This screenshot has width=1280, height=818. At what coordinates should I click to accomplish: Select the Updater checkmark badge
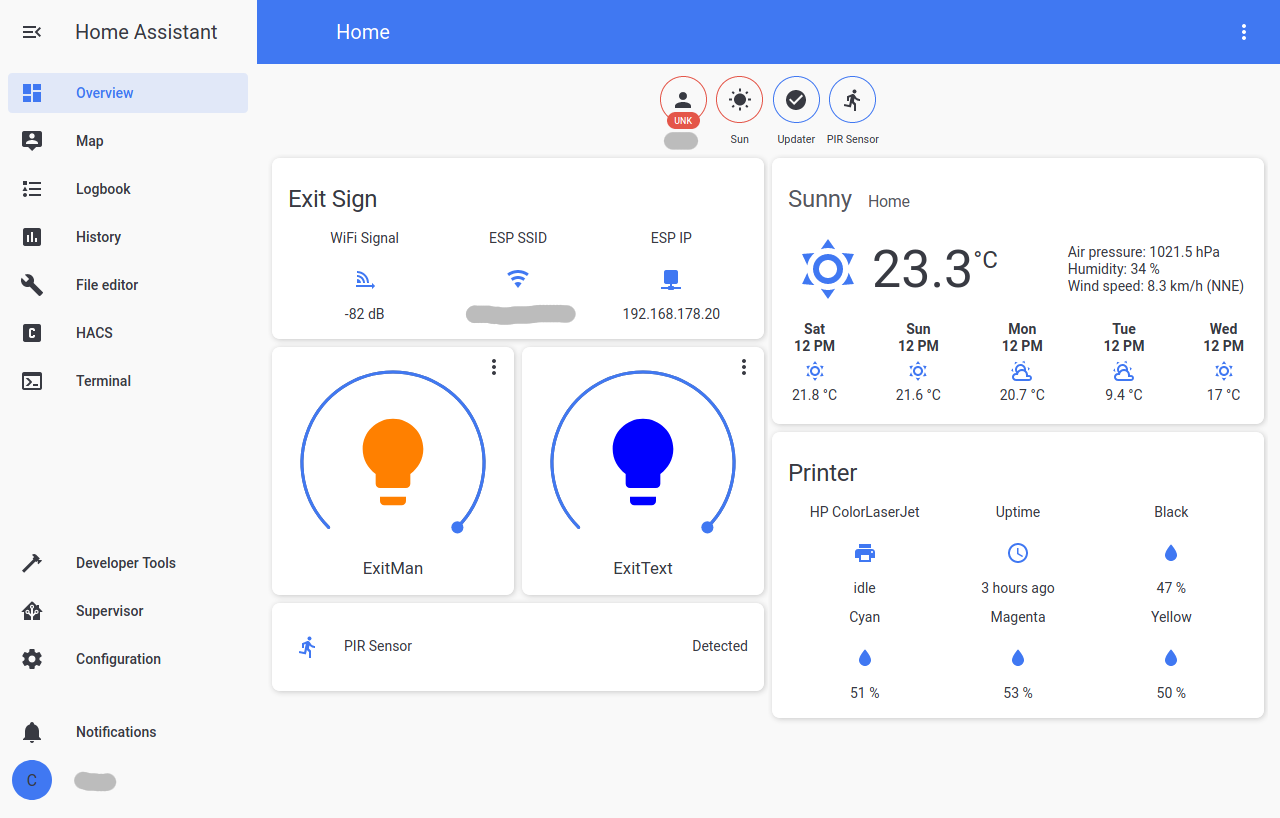click(x=796, y=100)
